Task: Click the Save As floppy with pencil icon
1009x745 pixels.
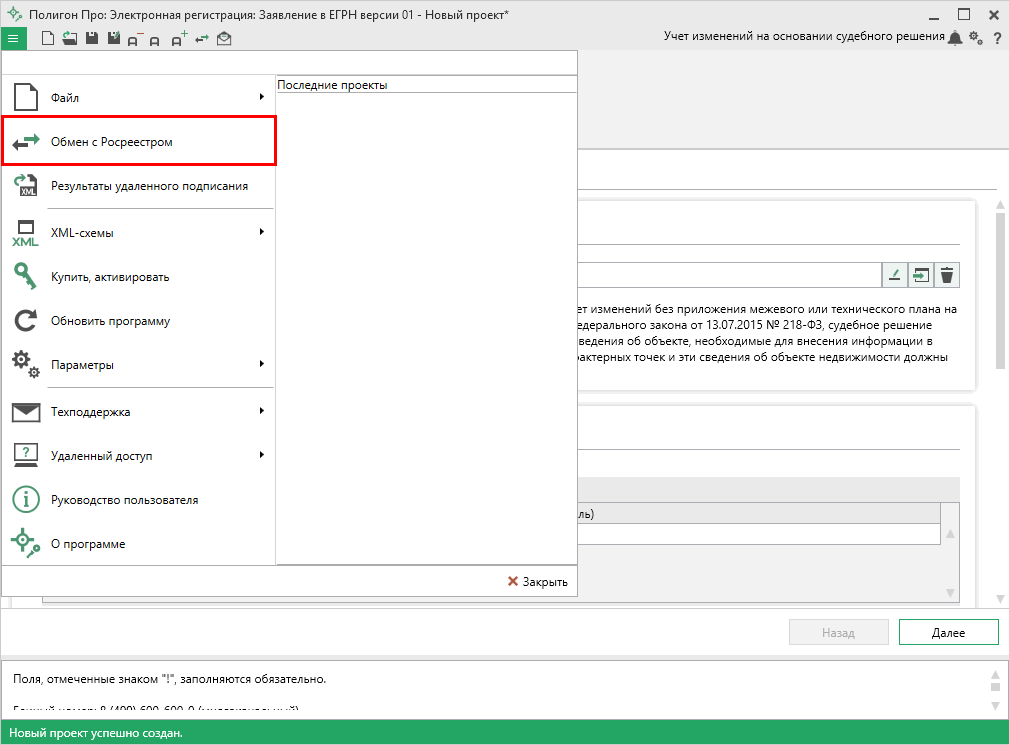Action: click(x=114, y=39)
